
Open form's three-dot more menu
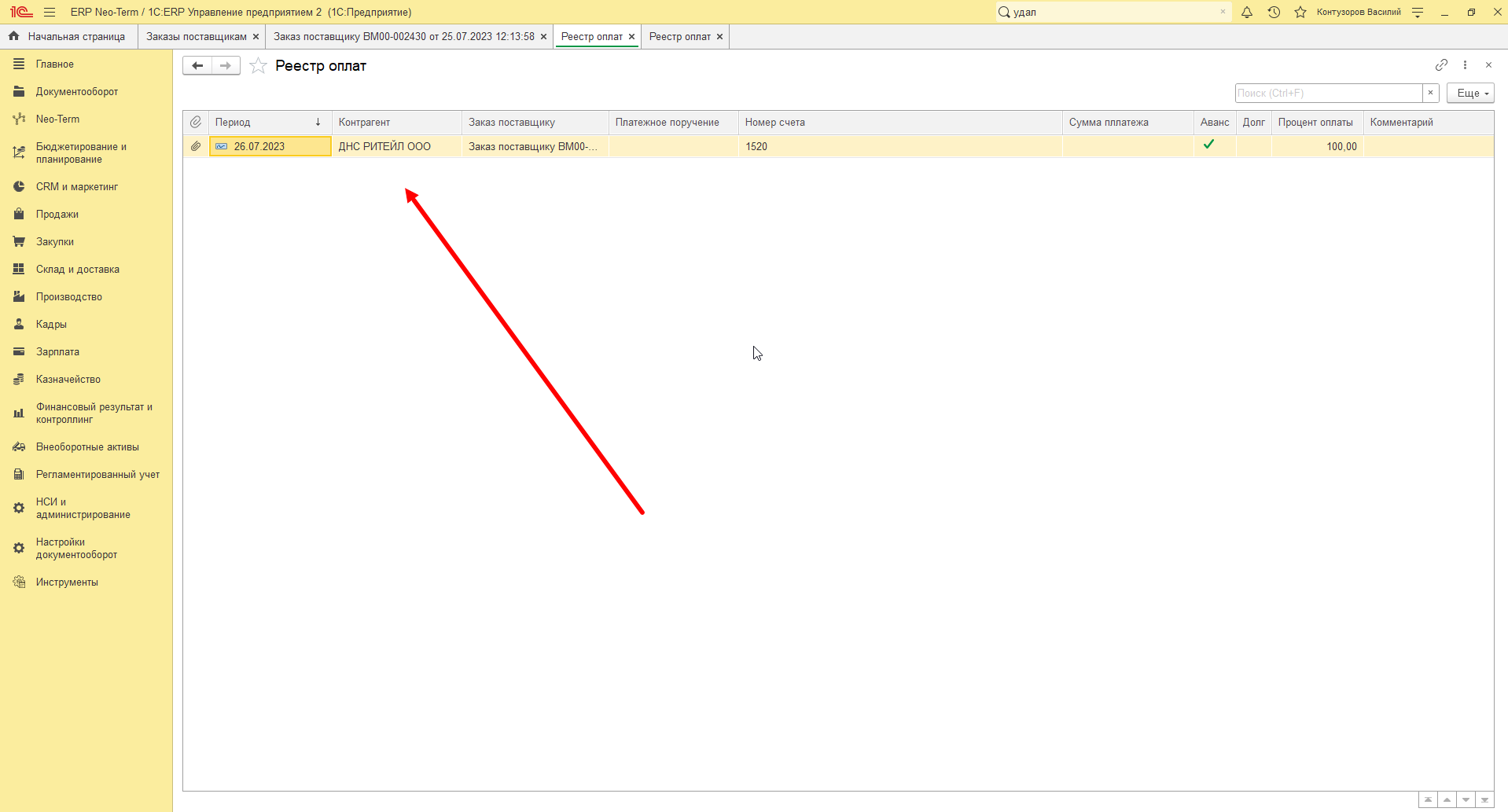(x=1465, y=64)
